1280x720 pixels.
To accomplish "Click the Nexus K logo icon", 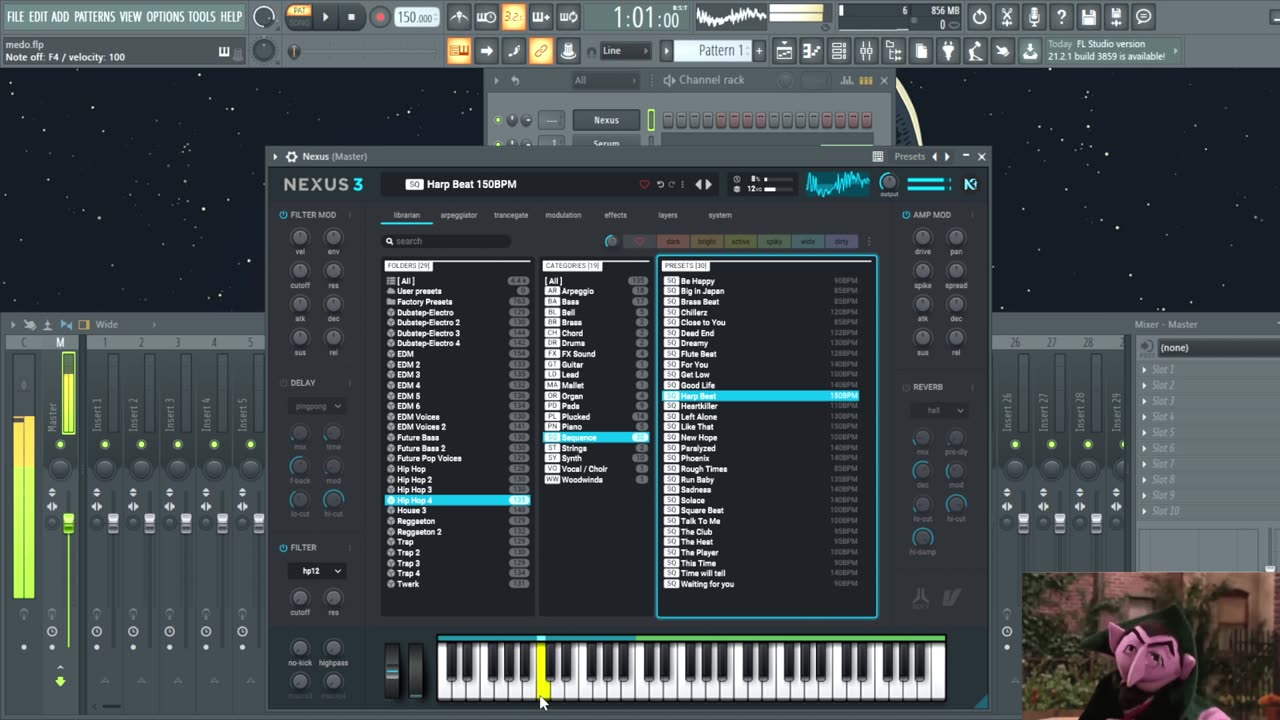I will pos(970,184).
